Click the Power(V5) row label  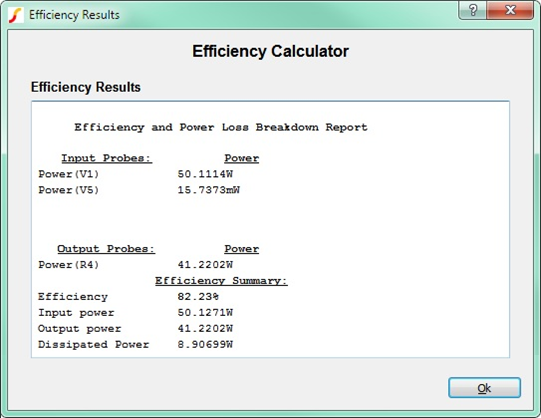tap(69, 190)
